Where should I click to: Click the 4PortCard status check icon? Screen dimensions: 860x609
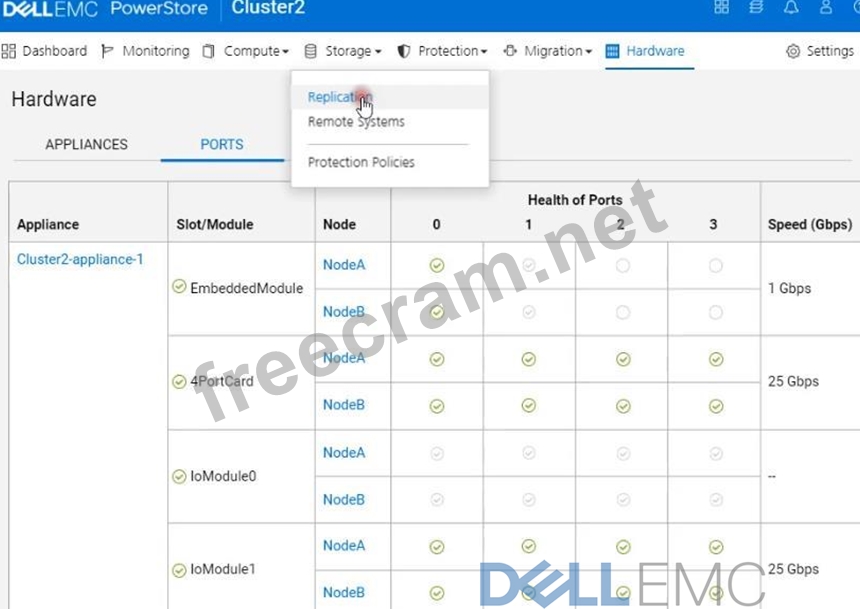[179, 381]
